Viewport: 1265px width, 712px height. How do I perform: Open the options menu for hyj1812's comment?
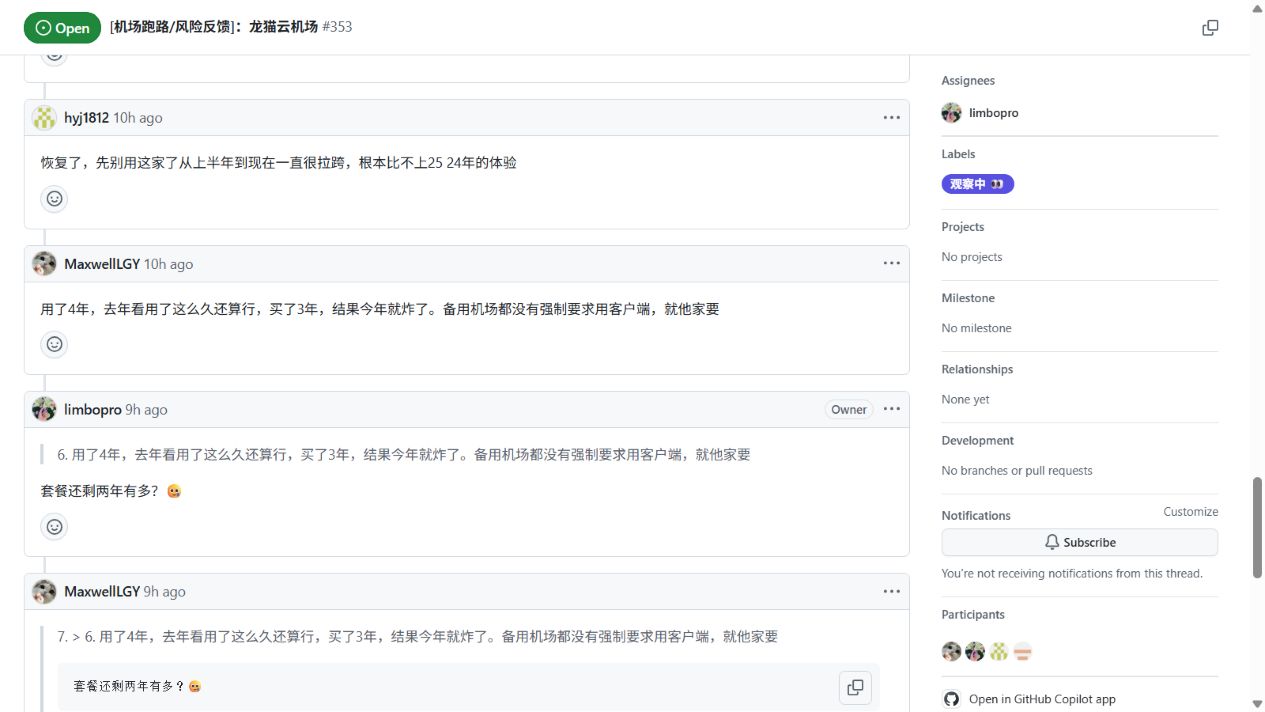(x=892, y=118)
